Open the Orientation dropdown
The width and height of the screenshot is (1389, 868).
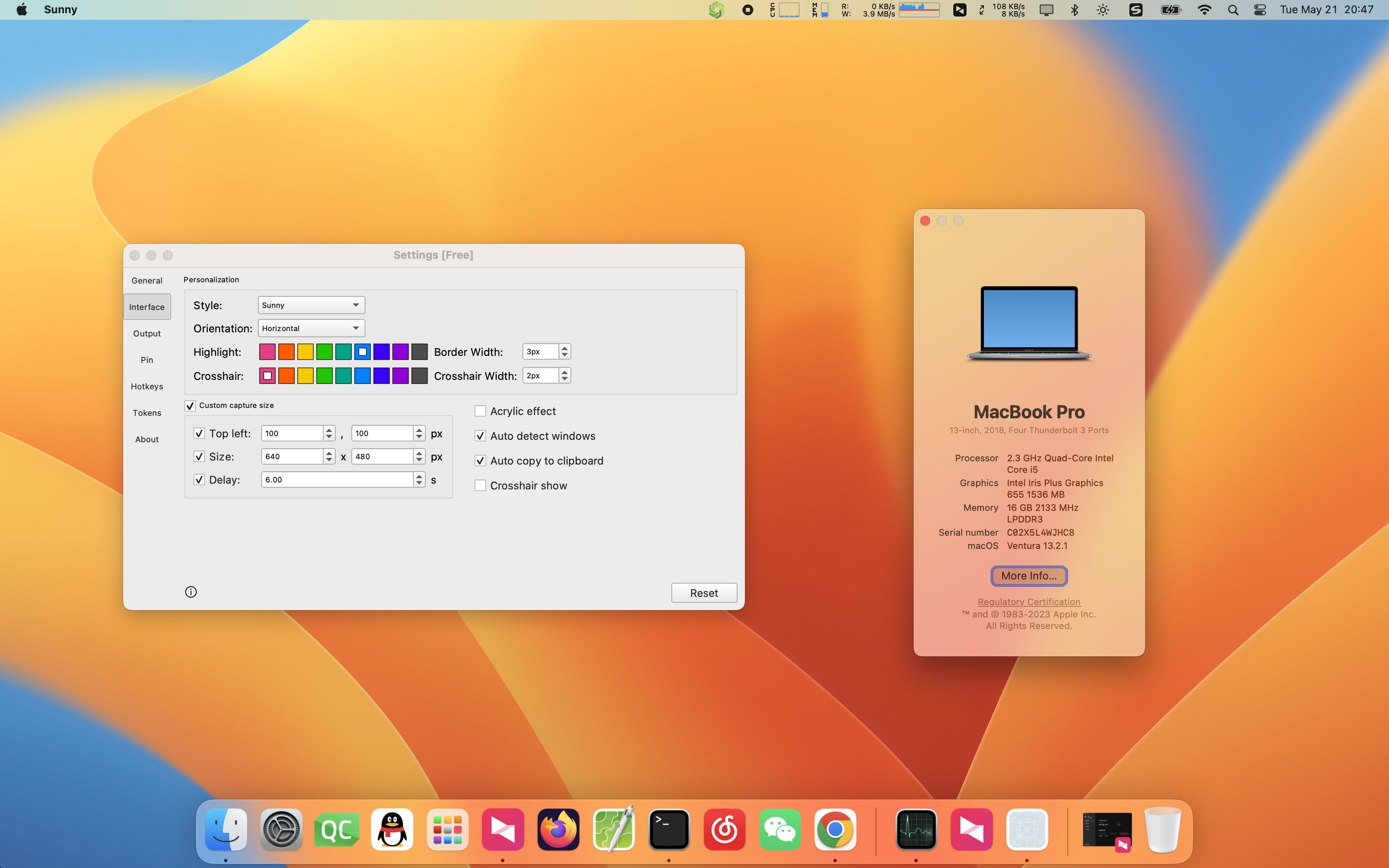[311, 328]
